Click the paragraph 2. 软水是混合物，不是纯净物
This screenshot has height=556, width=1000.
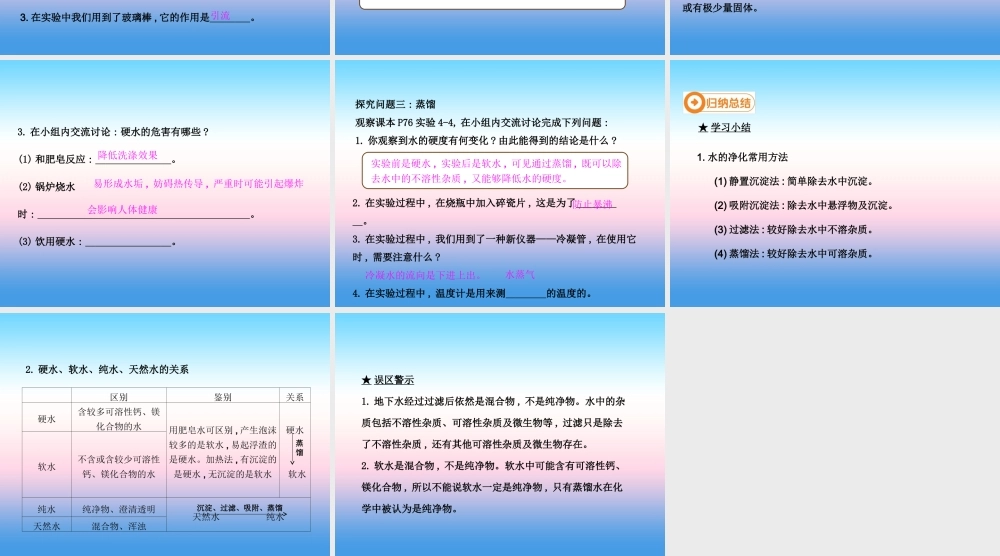click(492, 487)
